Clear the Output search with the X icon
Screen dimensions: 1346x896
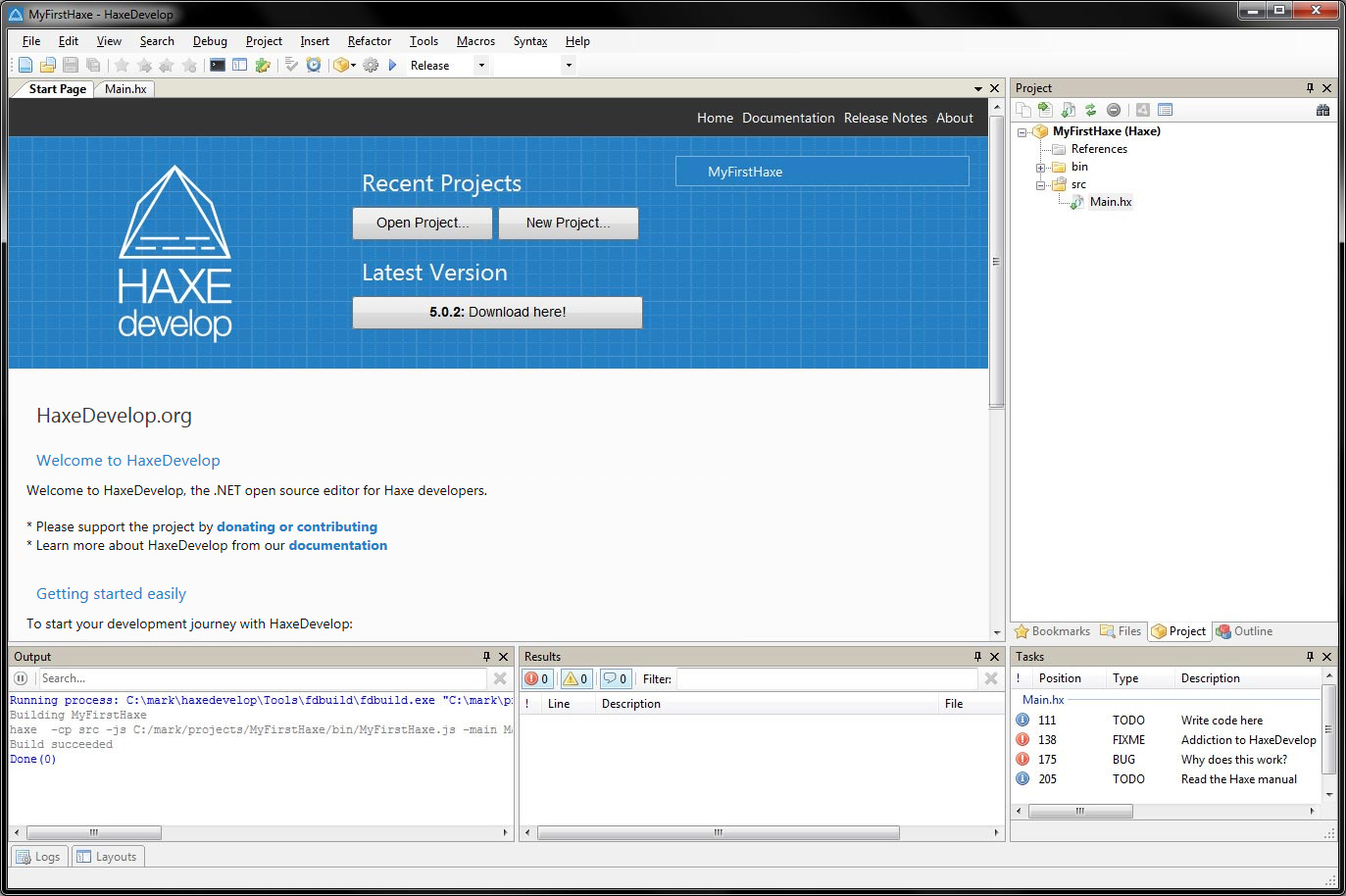coord(500,678)
